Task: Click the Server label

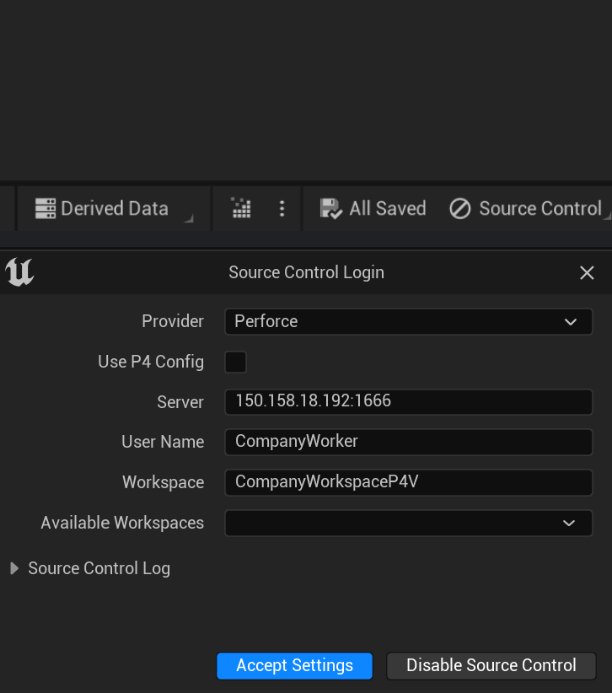Action: (x=180, y=402)
